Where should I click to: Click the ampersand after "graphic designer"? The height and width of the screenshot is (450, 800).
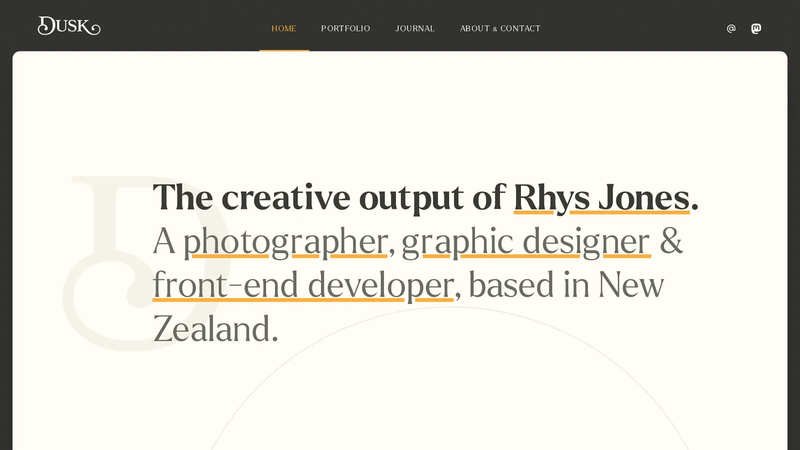point(671,241)
